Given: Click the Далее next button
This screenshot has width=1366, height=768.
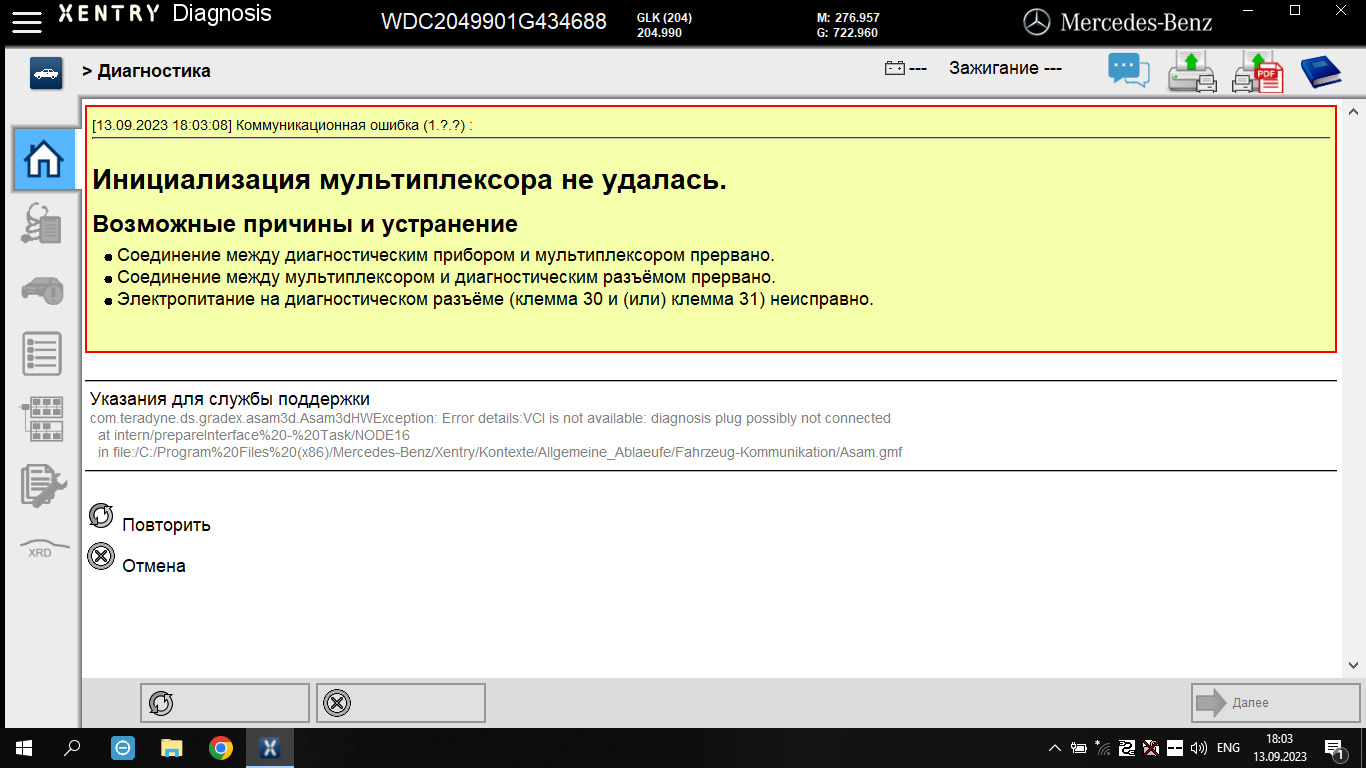Looking at the screenshot, I should click(1275, 703).
